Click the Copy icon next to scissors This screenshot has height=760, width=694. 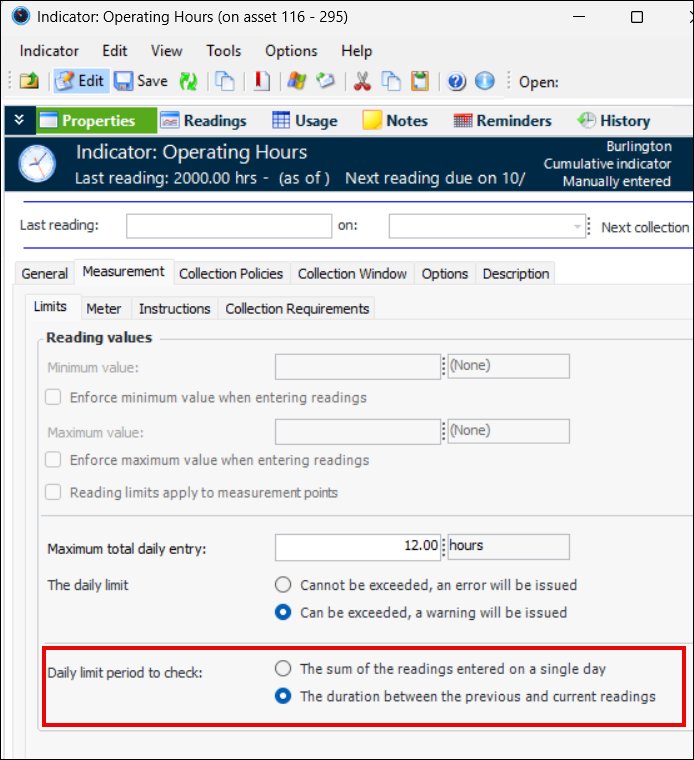pyautogui.click(x=391, y=81)
